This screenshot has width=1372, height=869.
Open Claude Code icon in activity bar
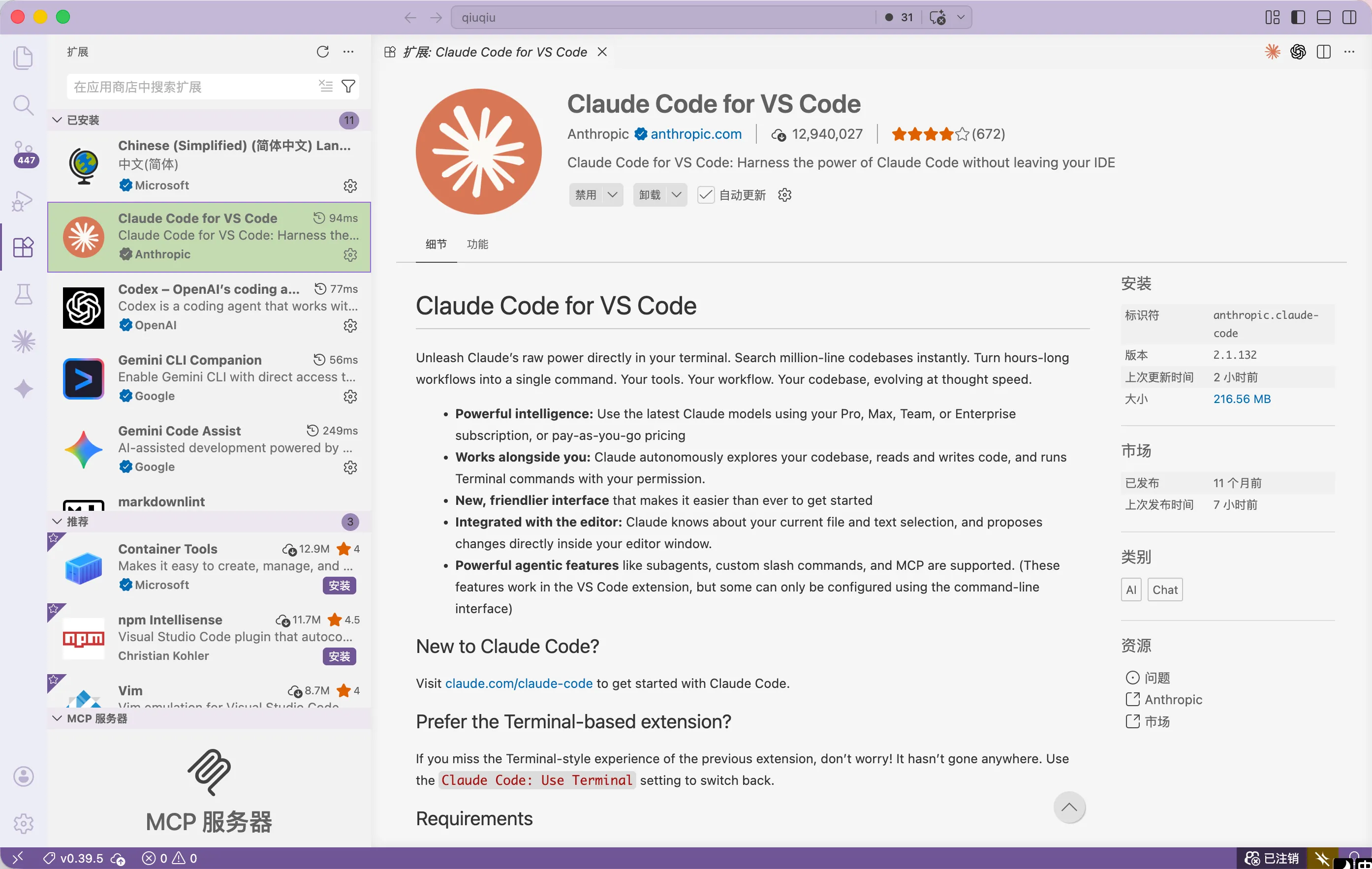23,342
